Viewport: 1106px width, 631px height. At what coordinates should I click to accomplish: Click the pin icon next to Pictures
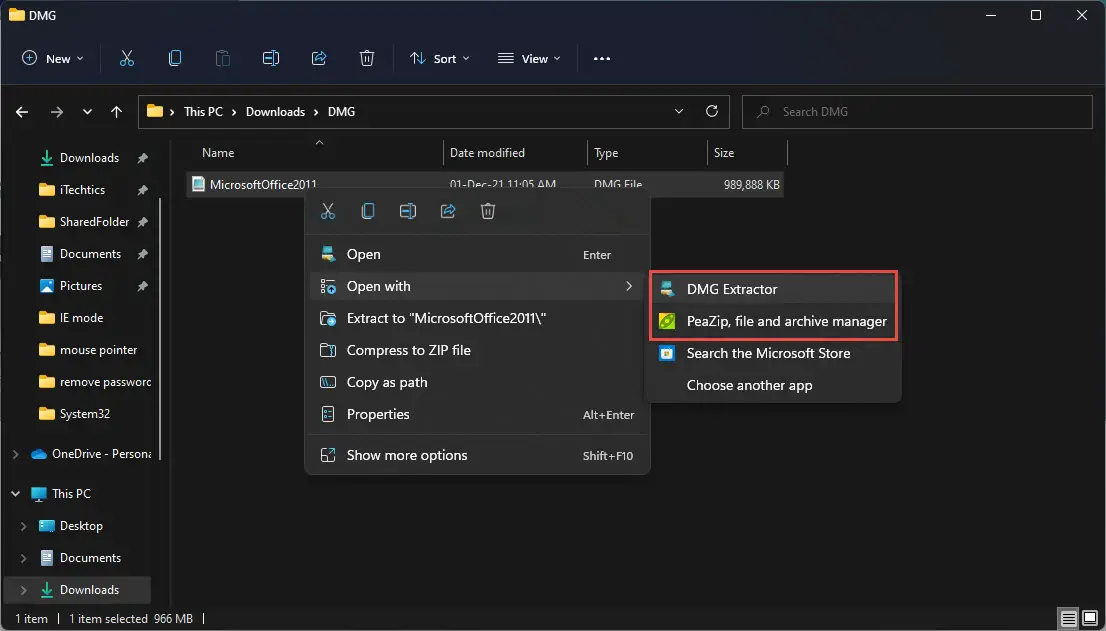coord(142,286)
